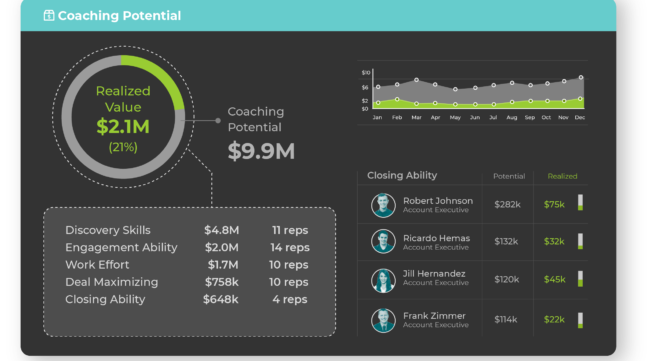Open Frank Zimmer's avatar photo
The height and width of the screenshot is (361, 653).
coord(383,320)
